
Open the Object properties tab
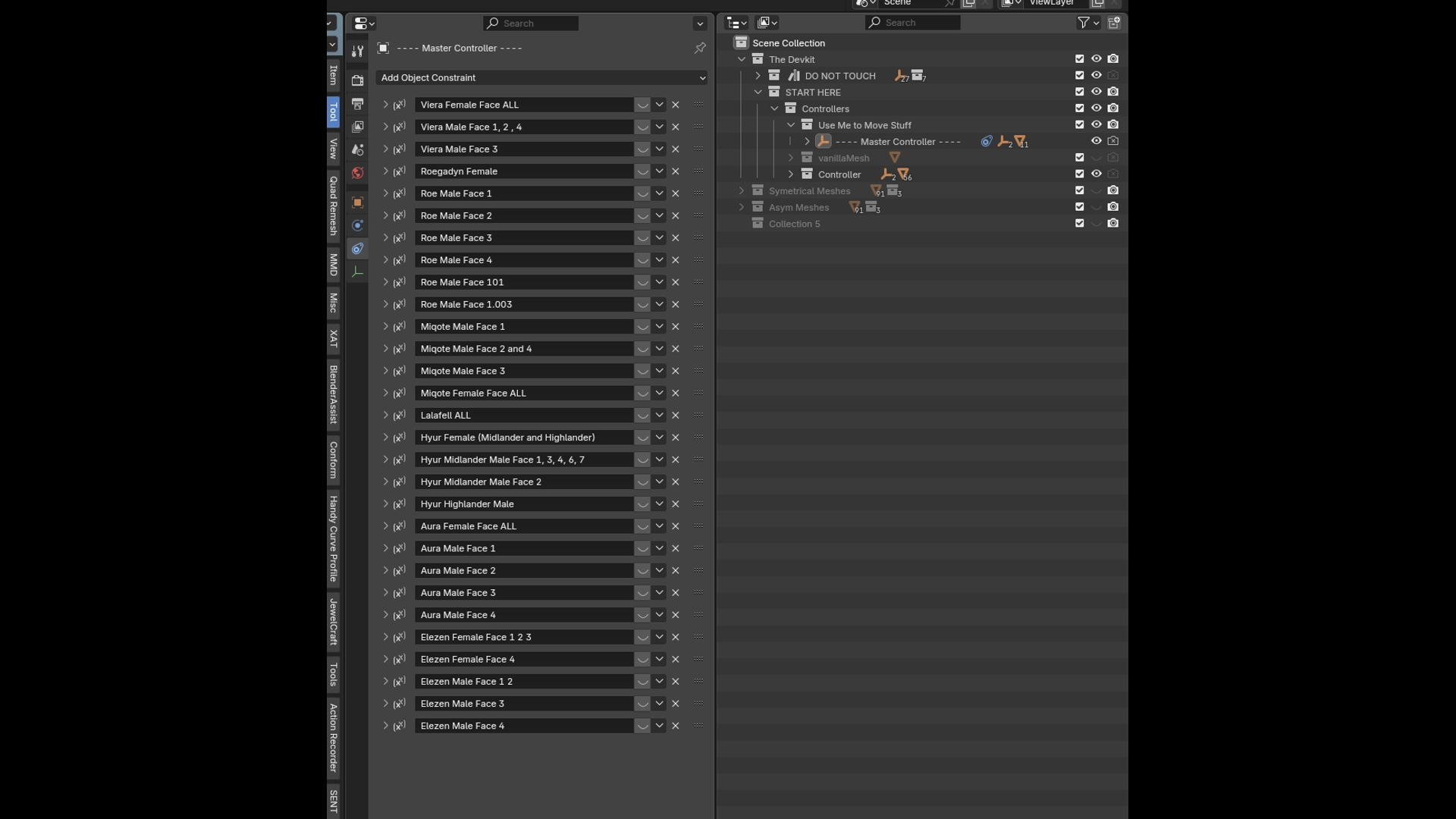click(357, 202)
